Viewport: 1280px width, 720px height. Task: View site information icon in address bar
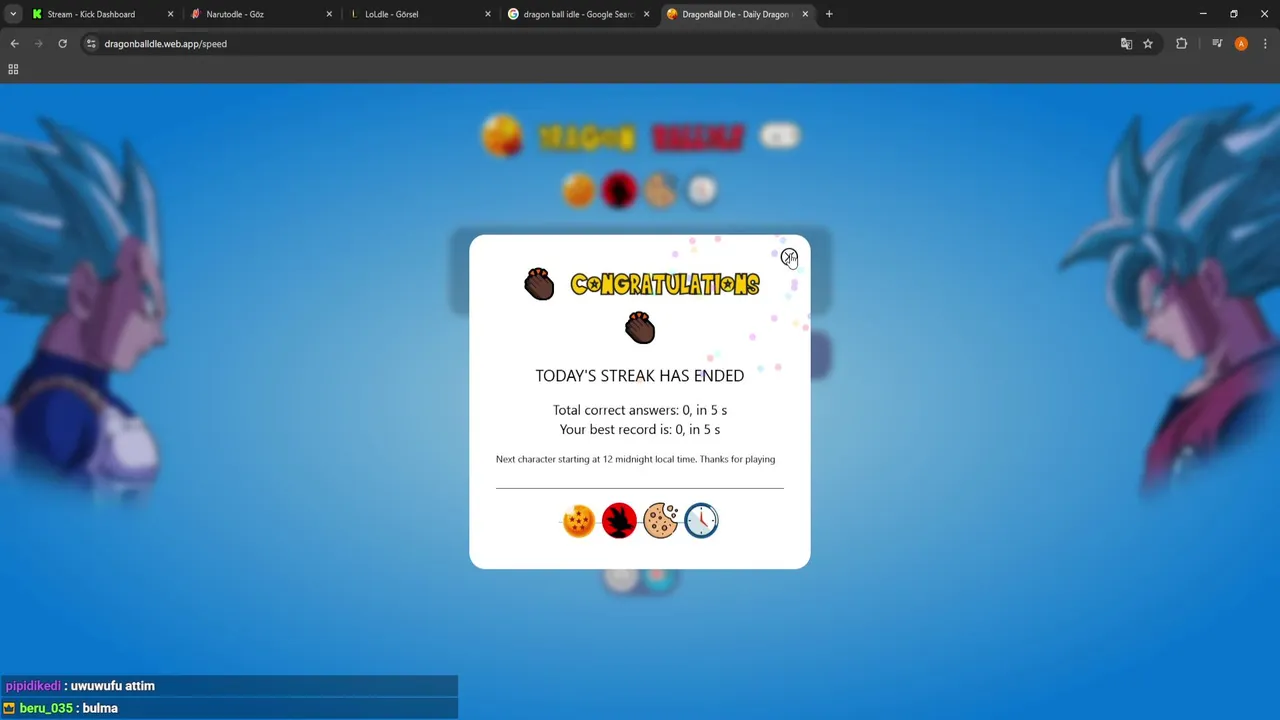point(91,44)
